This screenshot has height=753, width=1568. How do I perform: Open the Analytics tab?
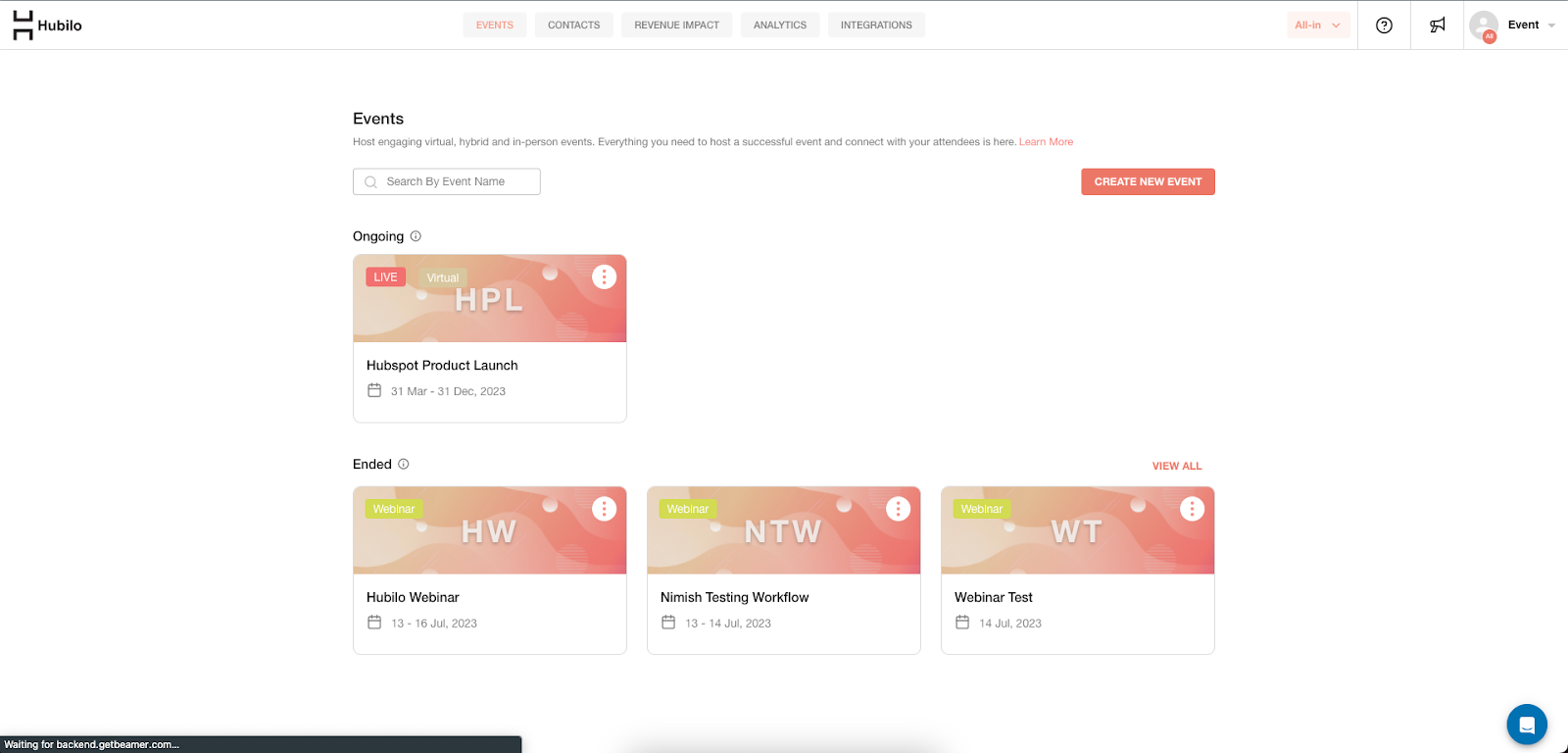click(779, 25)
